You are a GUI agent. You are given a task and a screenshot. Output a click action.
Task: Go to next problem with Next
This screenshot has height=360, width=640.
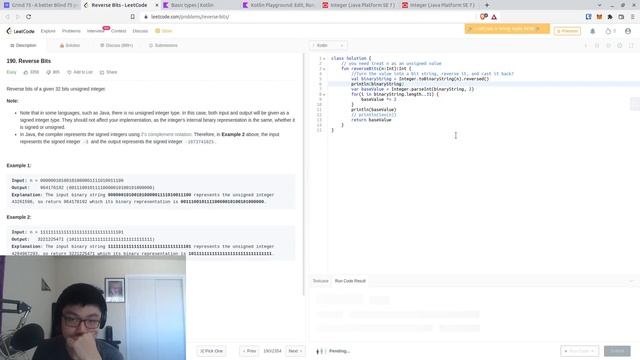(x=295, y=351)
